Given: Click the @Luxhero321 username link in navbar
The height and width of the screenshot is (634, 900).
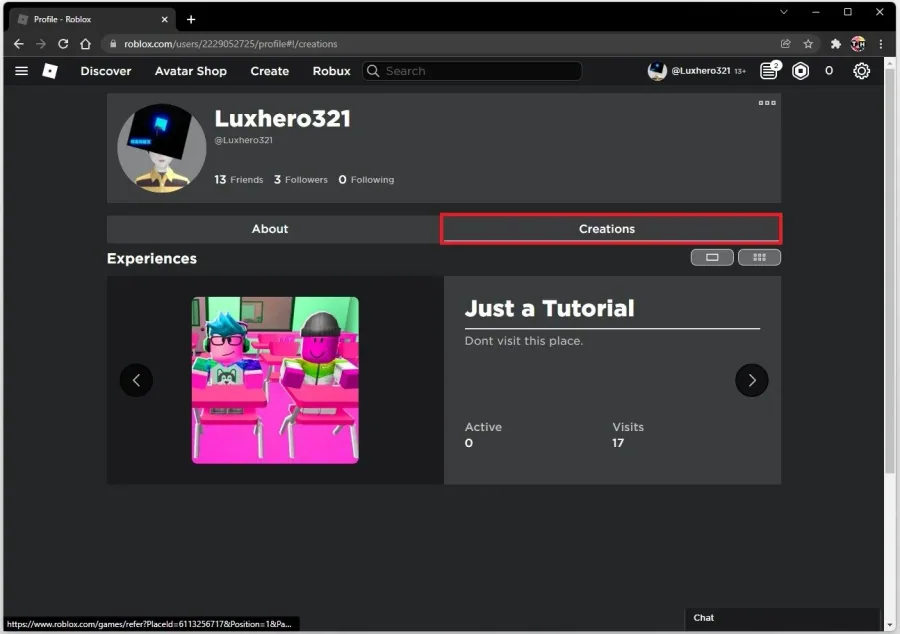Looking at the screenshot, I should pyautogui.click(x=701, y=71).
